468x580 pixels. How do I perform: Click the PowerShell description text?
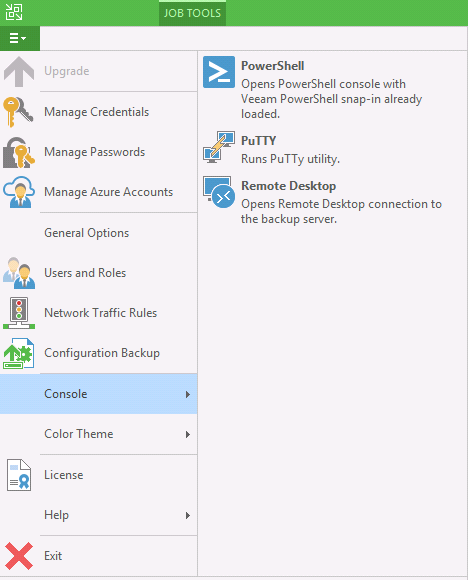331,99
